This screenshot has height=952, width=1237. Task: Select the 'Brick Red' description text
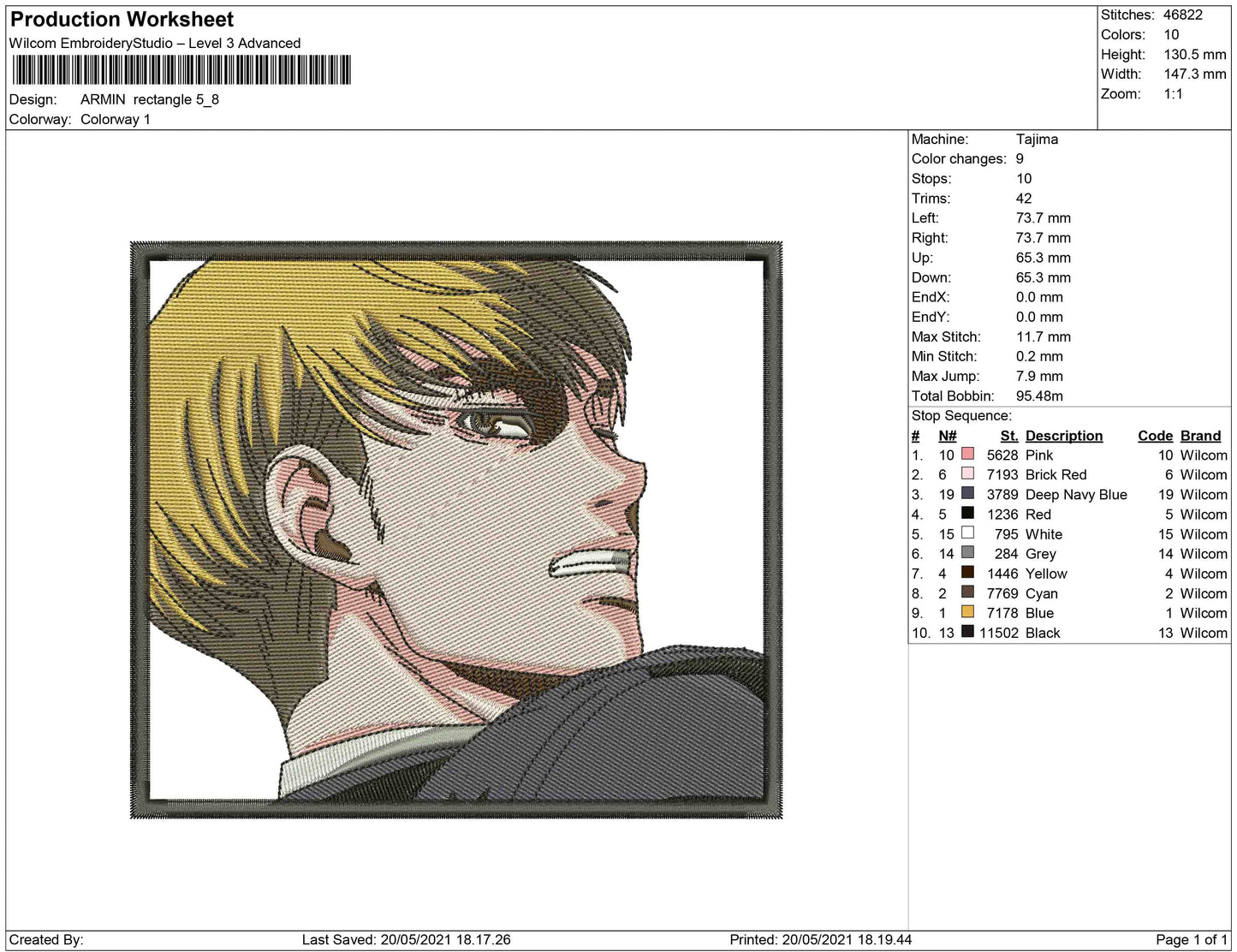tap(1056, 474)
